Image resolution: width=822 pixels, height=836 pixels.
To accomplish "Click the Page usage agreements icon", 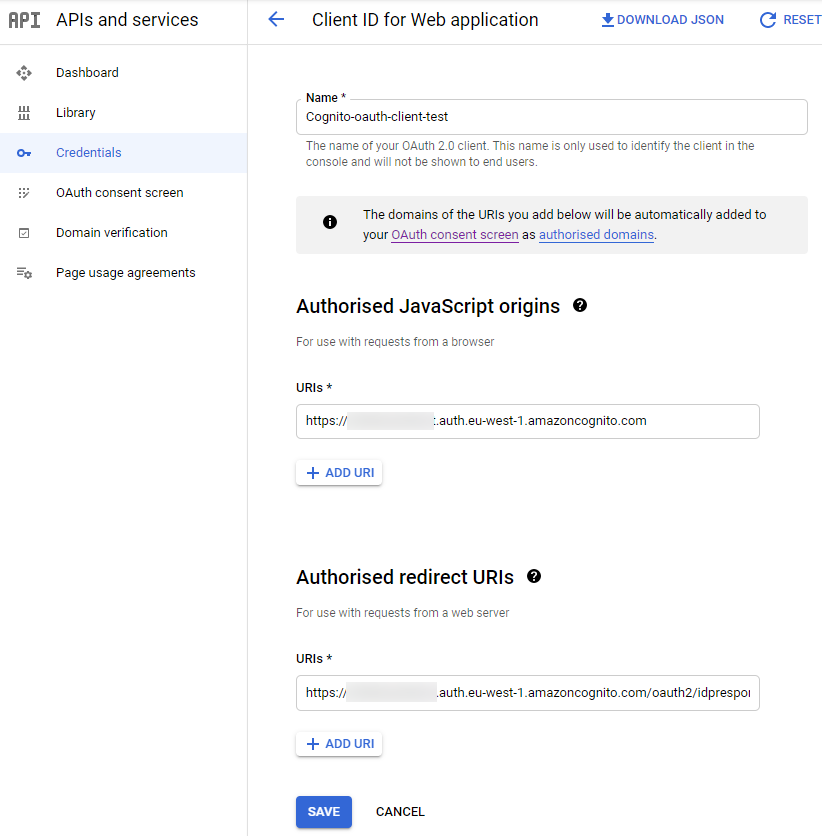I will pos(24,273).
